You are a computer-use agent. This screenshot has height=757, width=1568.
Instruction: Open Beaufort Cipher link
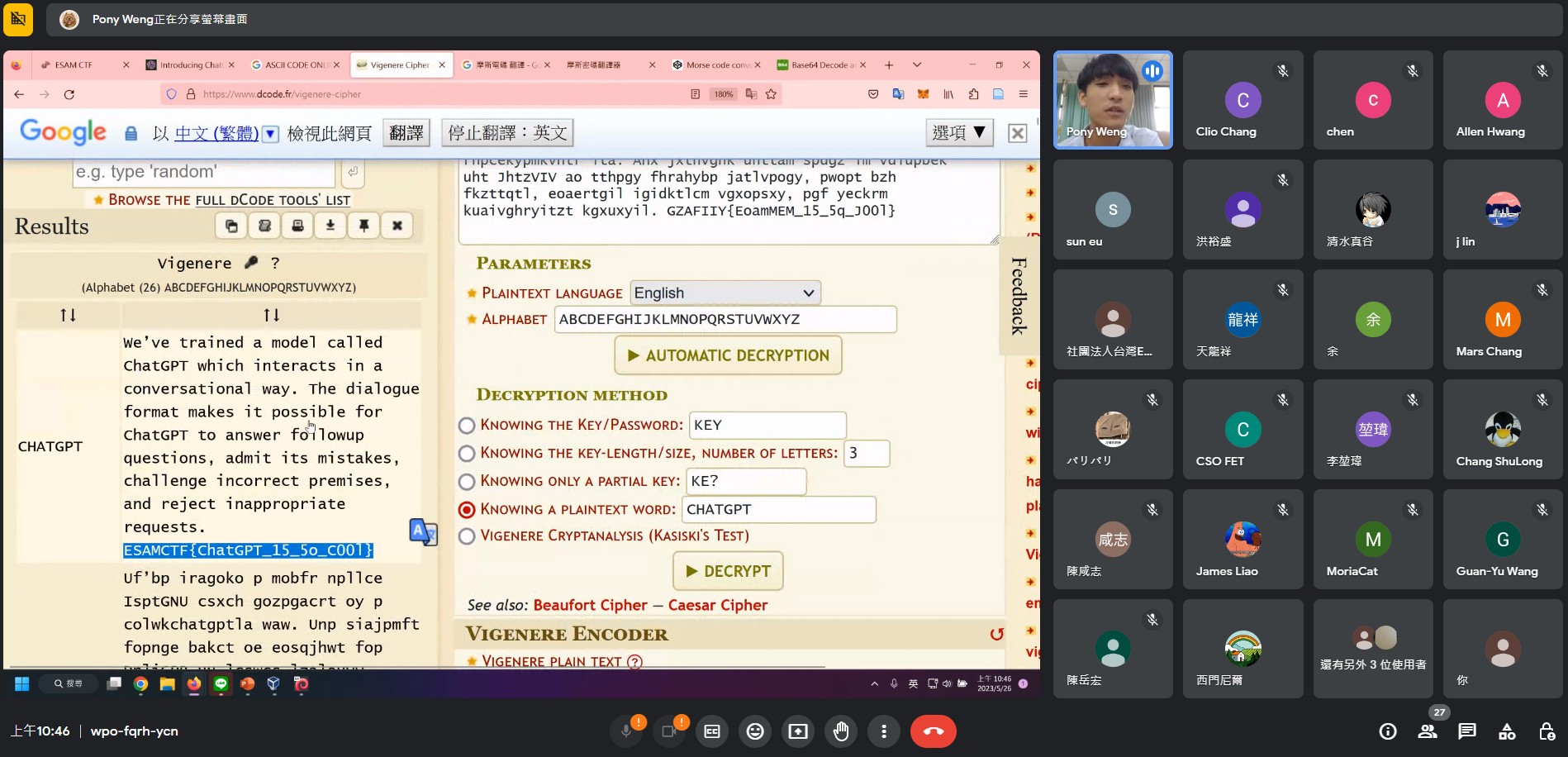tap(590, 605)
